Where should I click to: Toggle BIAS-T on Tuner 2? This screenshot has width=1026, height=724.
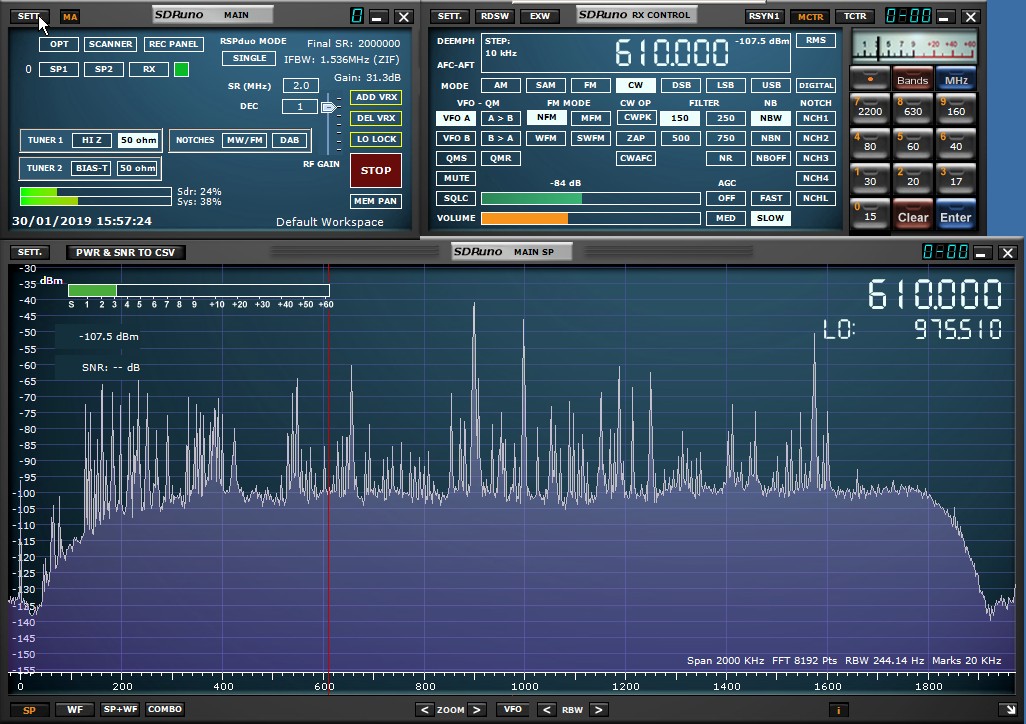coord(92,168)
